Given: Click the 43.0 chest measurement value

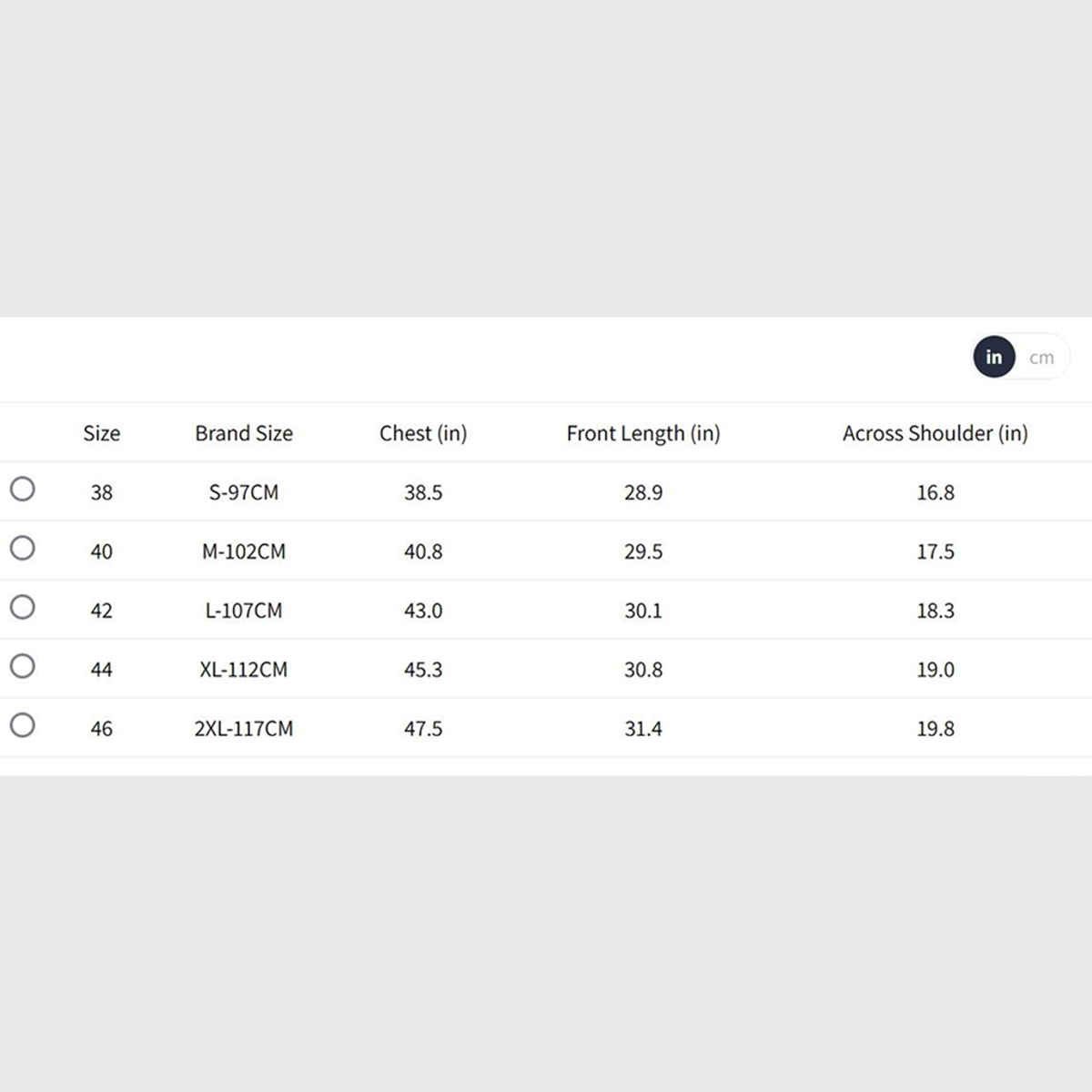Looking at the screenshot, I should tap(423, 611).
